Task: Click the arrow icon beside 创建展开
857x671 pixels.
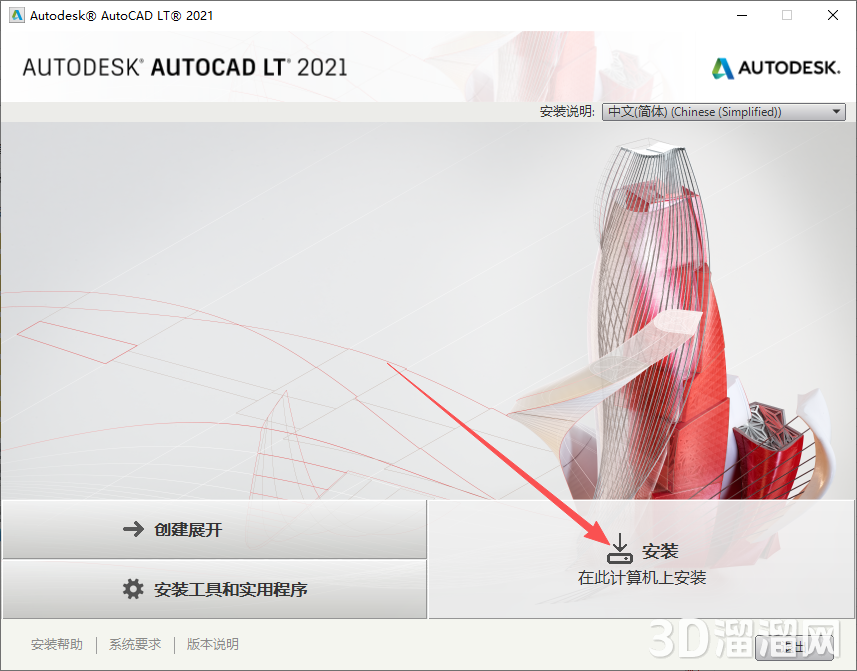Action: 133,529
